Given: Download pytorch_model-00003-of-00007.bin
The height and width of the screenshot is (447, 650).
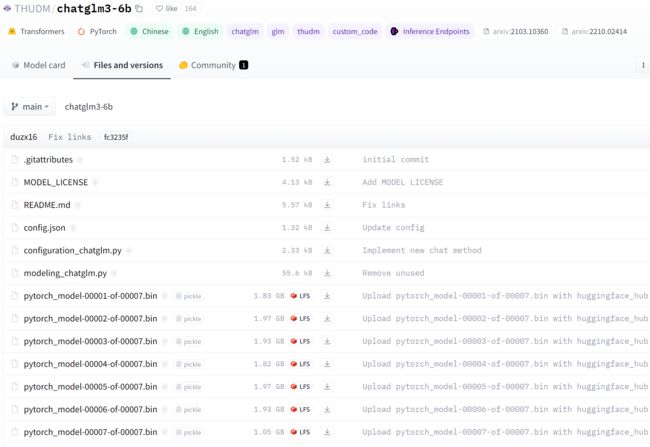Looking at the screenshot, I should [327, 341].
